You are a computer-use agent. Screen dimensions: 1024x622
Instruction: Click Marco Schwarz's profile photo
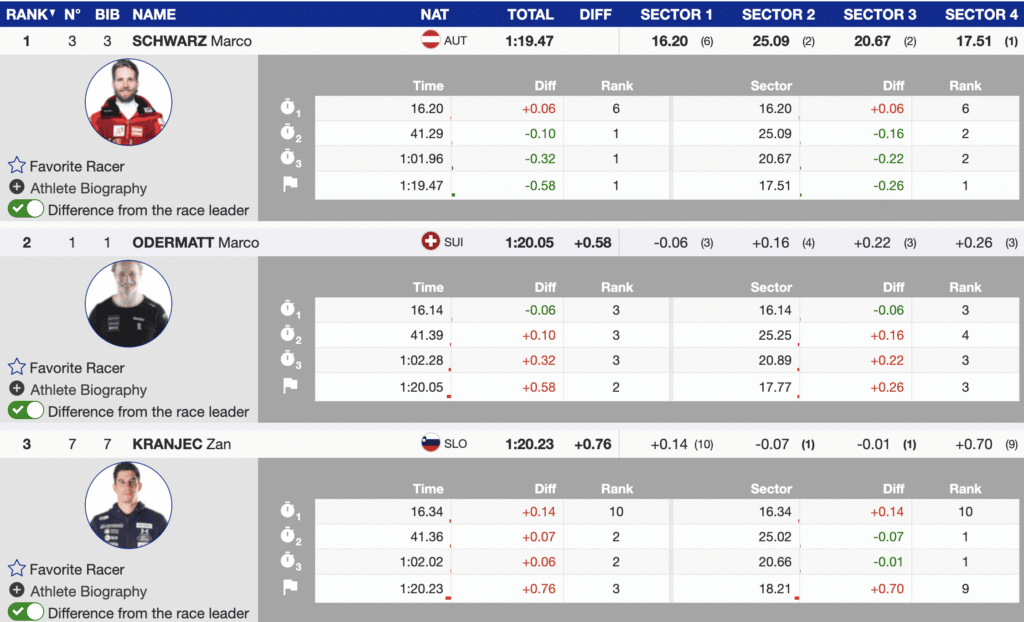[x=128, y=102]
